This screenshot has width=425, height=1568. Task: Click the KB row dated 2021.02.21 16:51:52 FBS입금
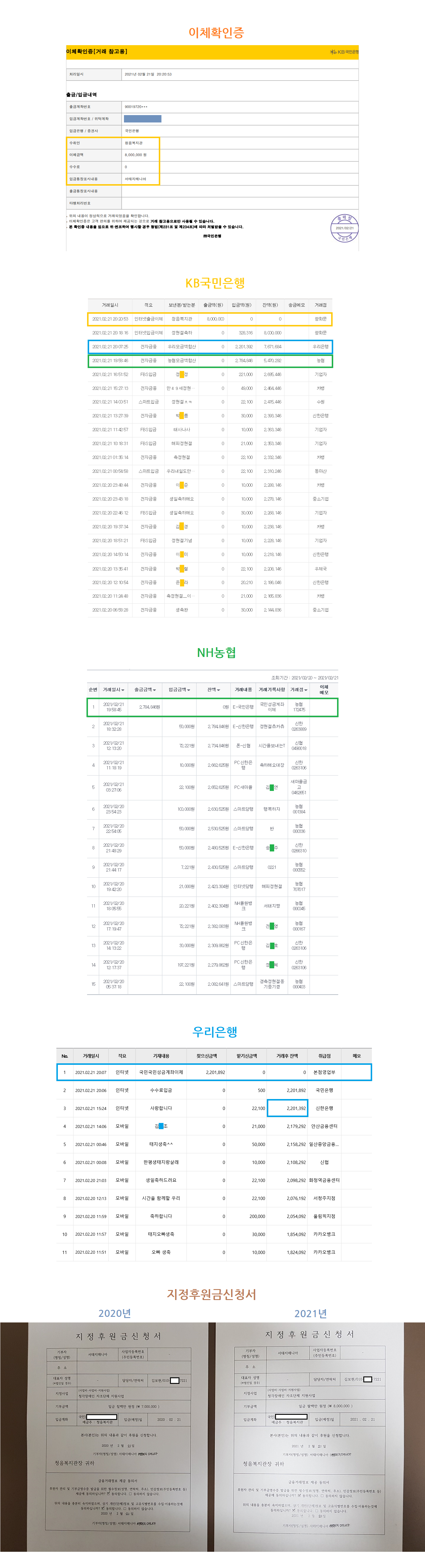click(x=210, y=374)
